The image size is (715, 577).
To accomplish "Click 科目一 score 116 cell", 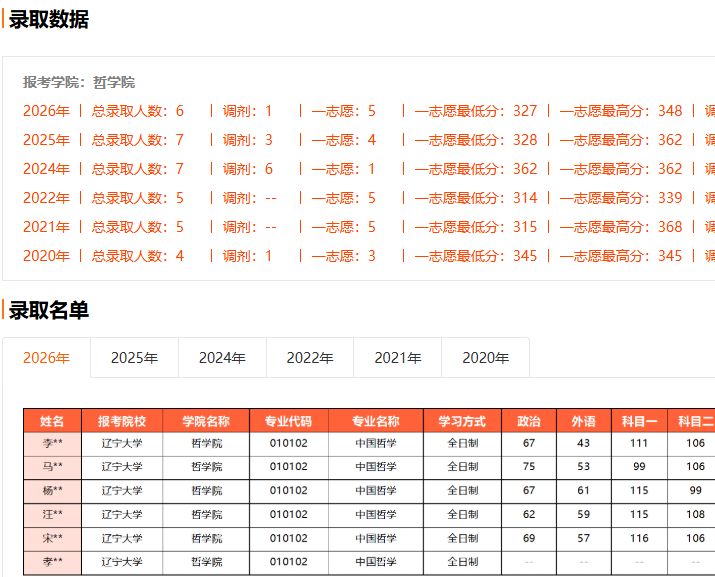I will [x=639, y=538].
